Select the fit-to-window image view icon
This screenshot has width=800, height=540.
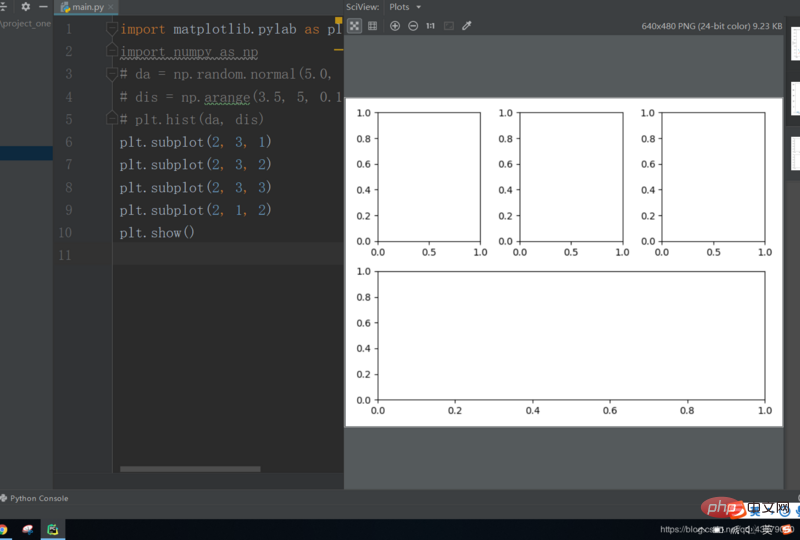coord(354,26)
